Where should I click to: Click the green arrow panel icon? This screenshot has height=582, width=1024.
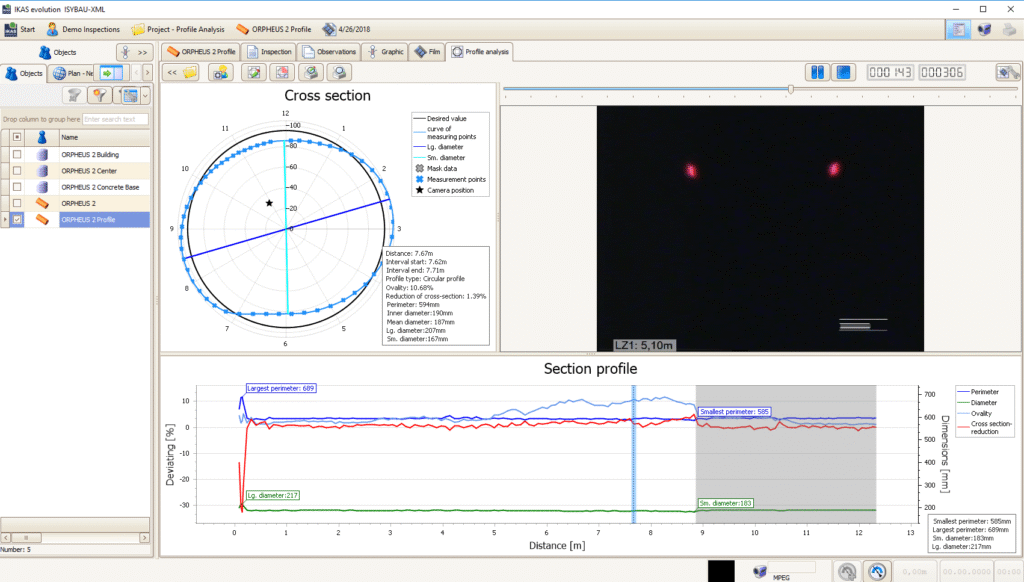coord(111,73)
